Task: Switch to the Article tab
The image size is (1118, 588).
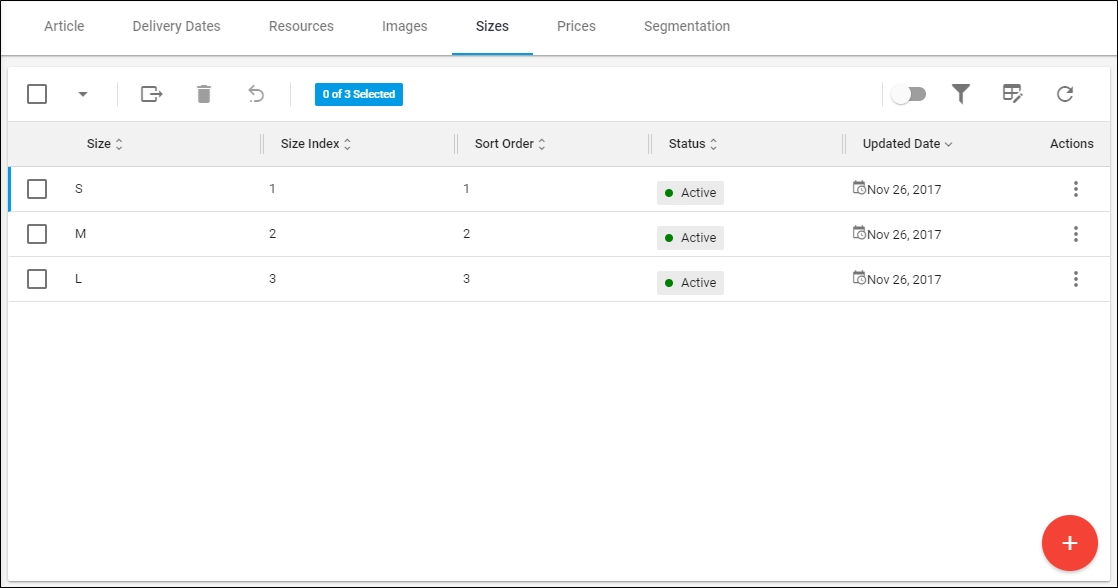Action: [64, 26]
